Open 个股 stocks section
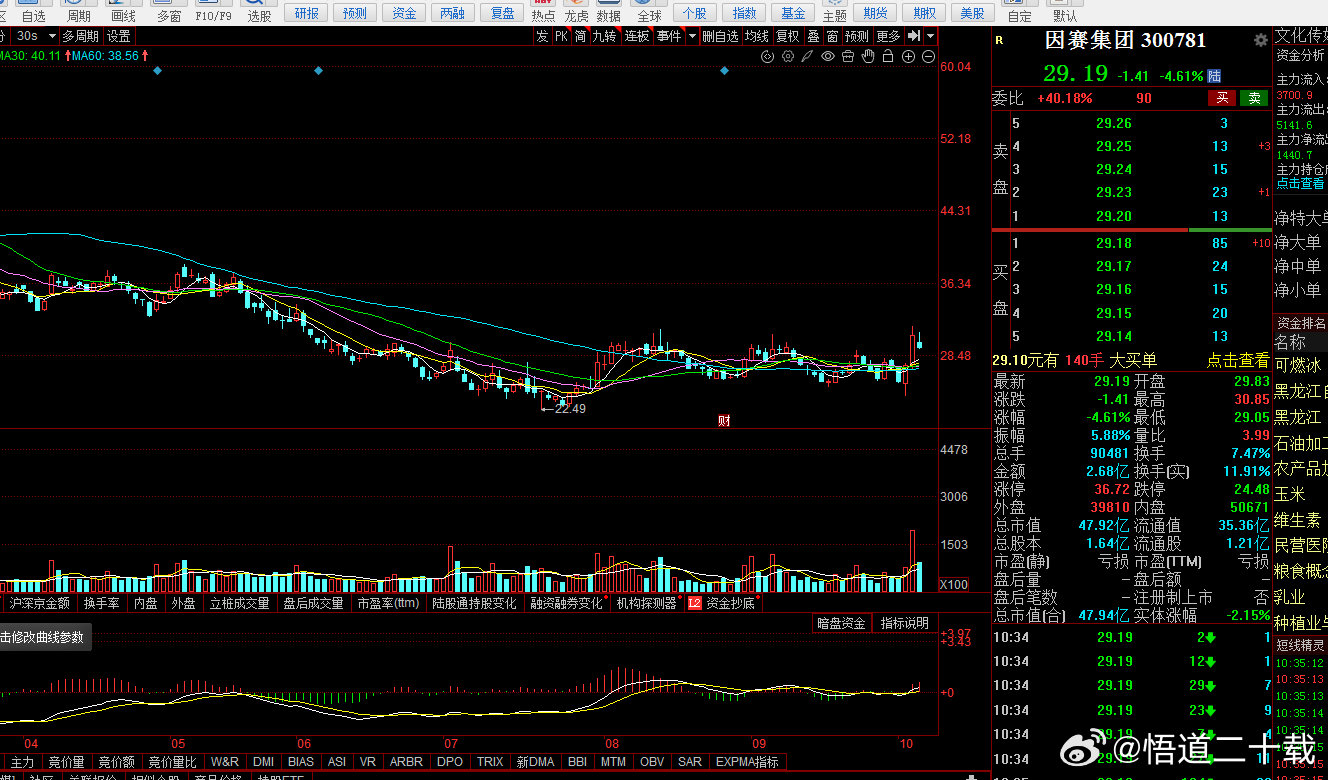The image size is (1328, 780). pos(695,13)
